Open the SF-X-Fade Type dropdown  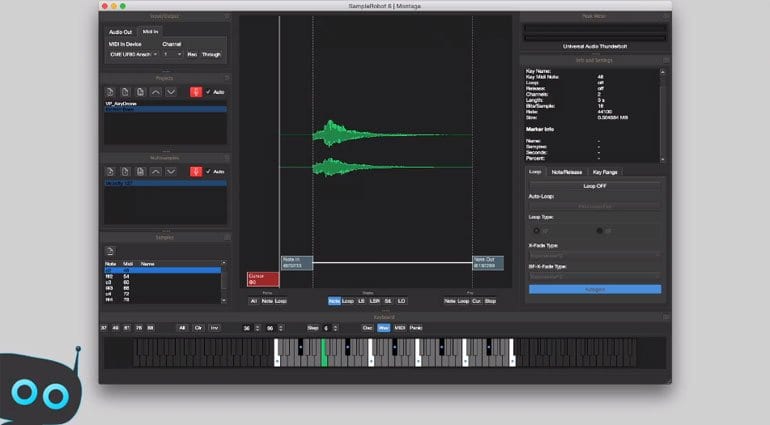[595, 277]
